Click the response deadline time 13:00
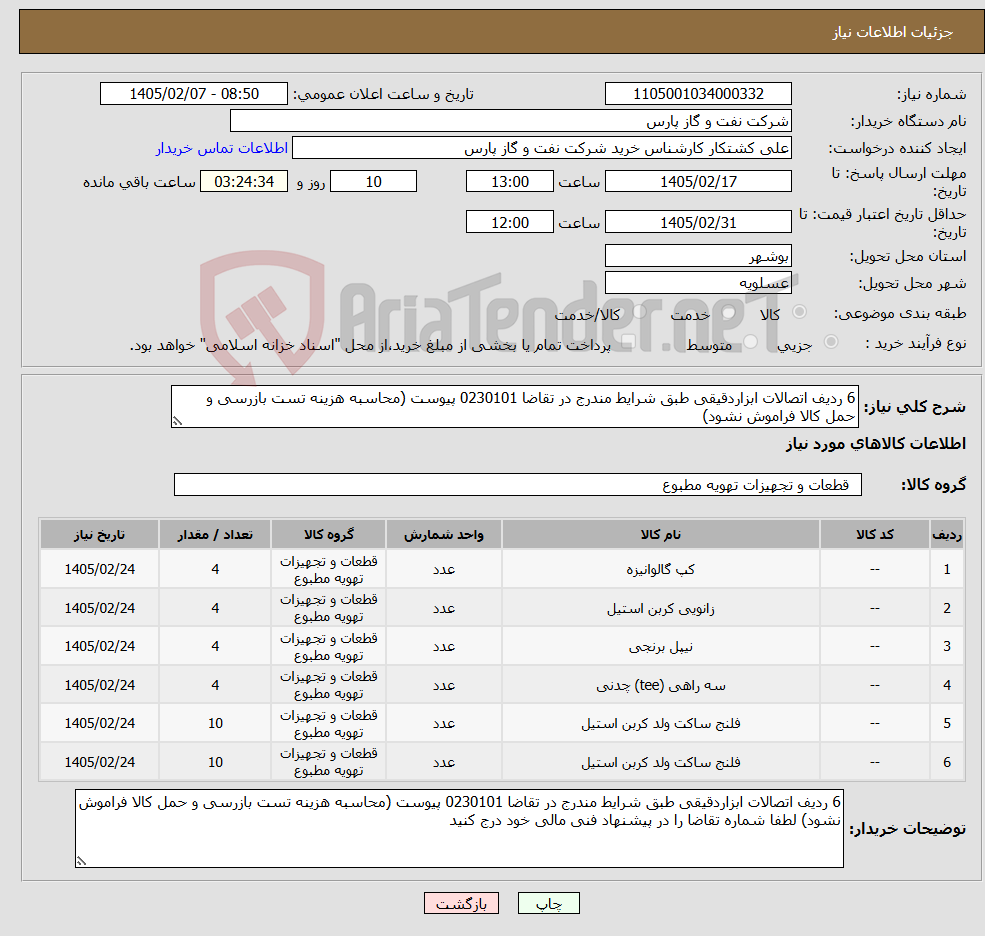 (509, 182)
